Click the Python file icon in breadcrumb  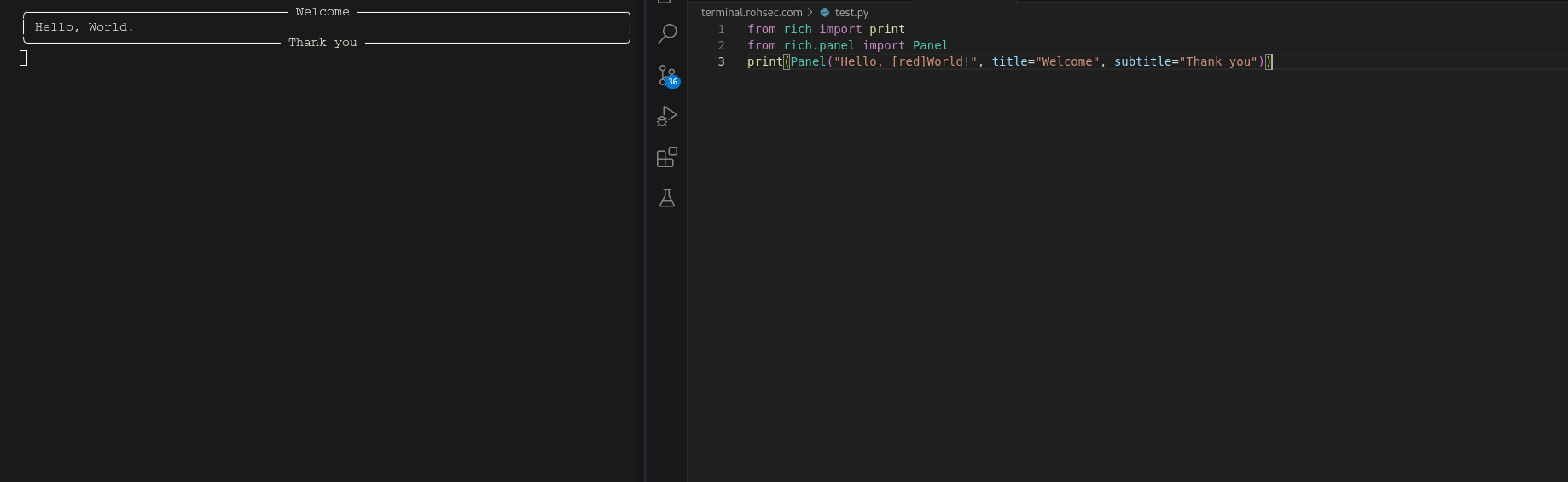(825, 13)
